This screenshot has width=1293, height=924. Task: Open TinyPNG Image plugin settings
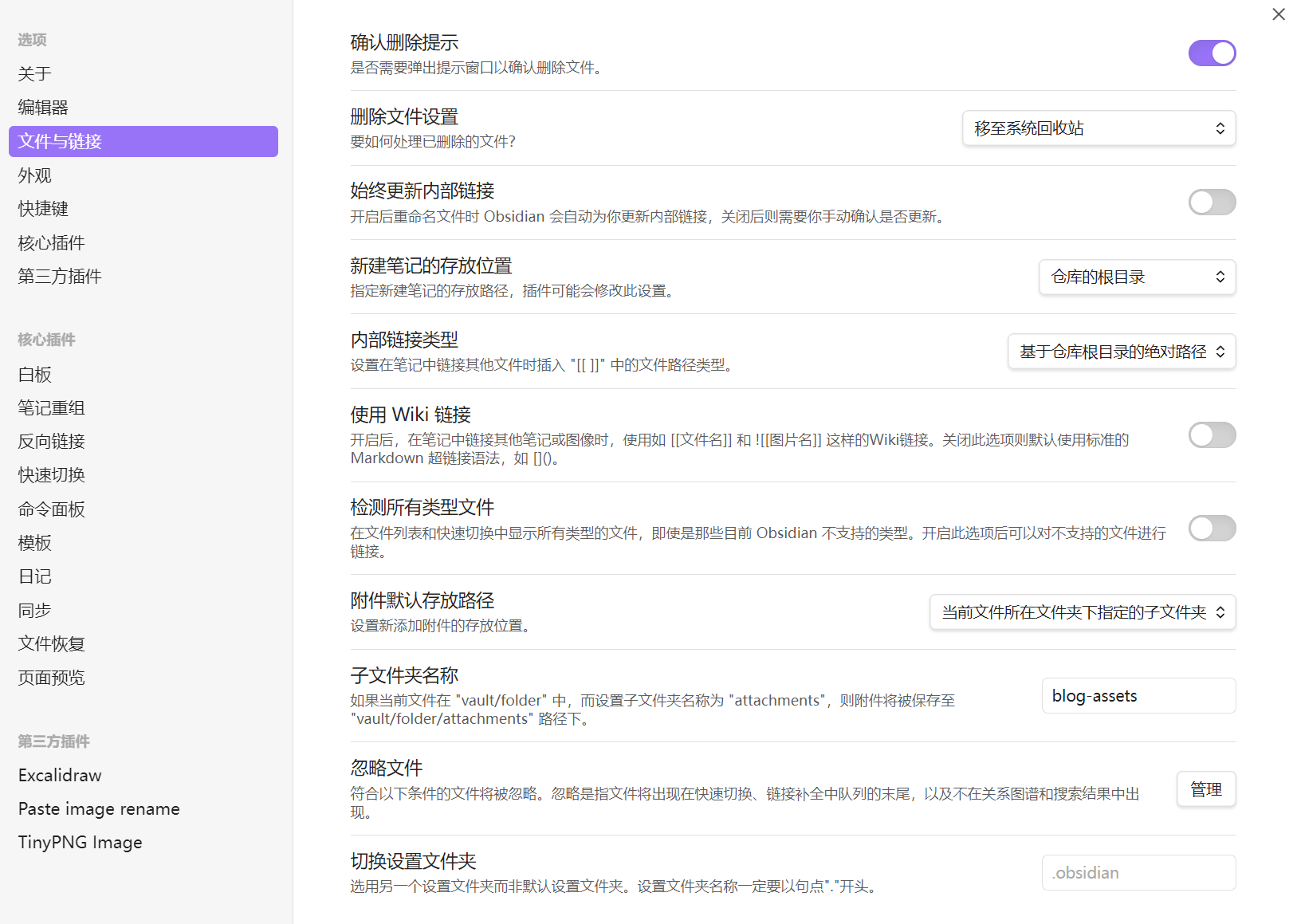coord(80,843)
